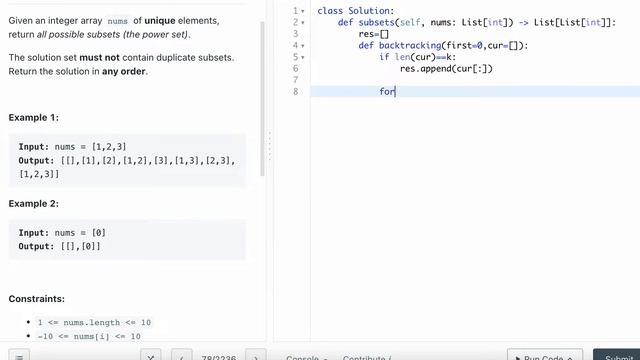Click the problem description scrollbar
The image size is (640, 360).
(262, 99)
